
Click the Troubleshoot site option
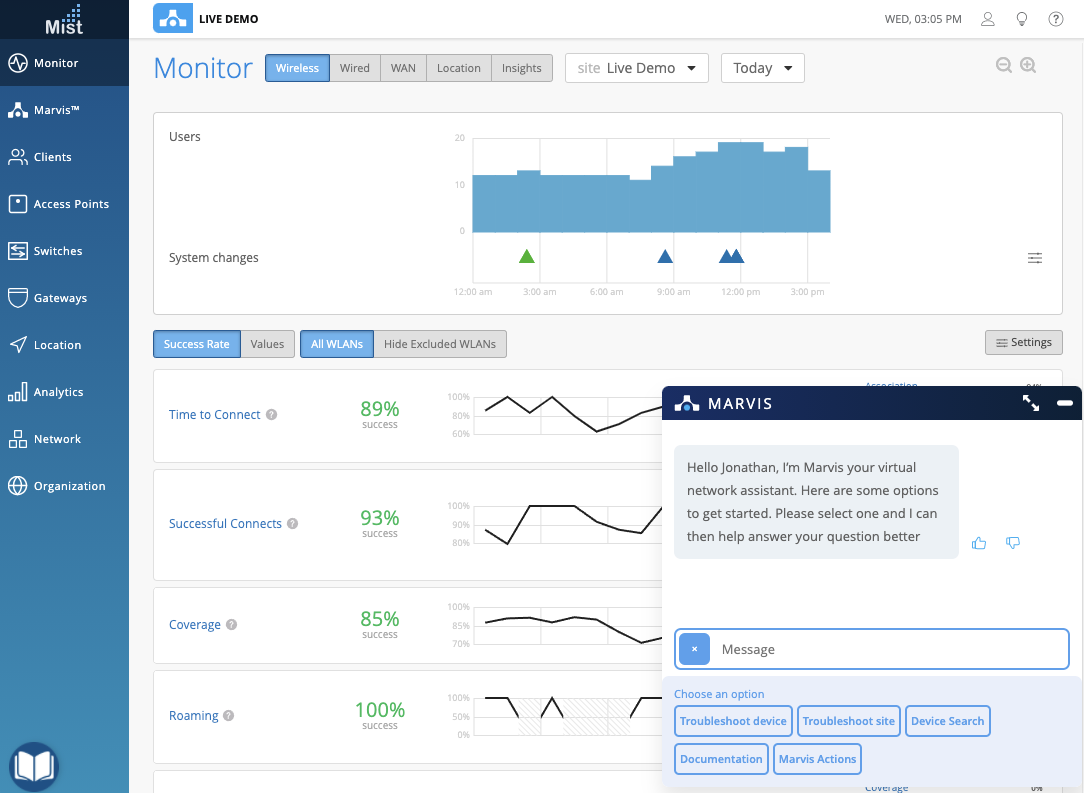click(x=848, y=721)
